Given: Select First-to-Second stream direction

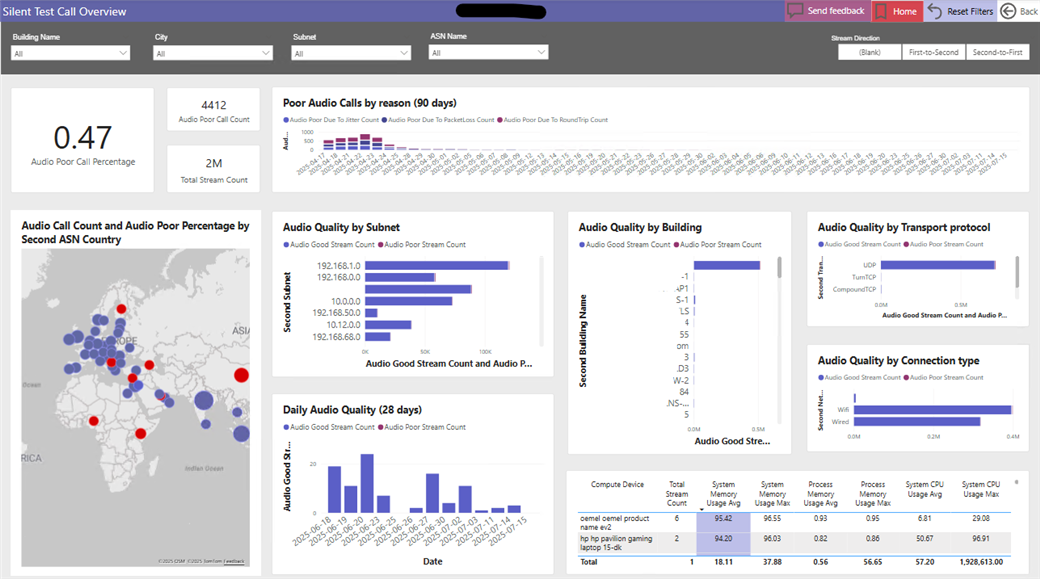Looking at the screenshot, I should [932, 52].
